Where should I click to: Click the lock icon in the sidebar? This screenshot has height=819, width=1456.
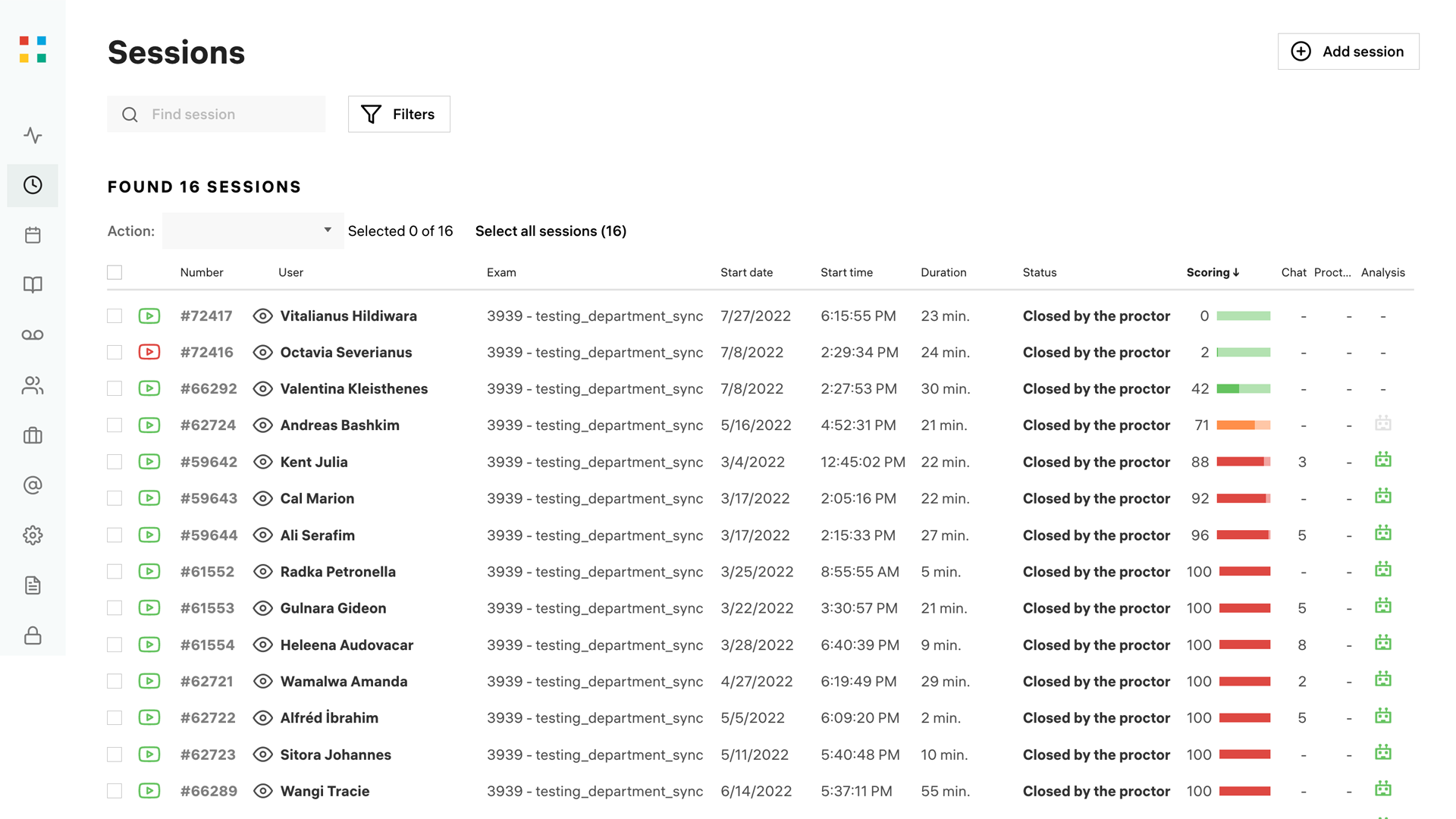pos(33,635)
